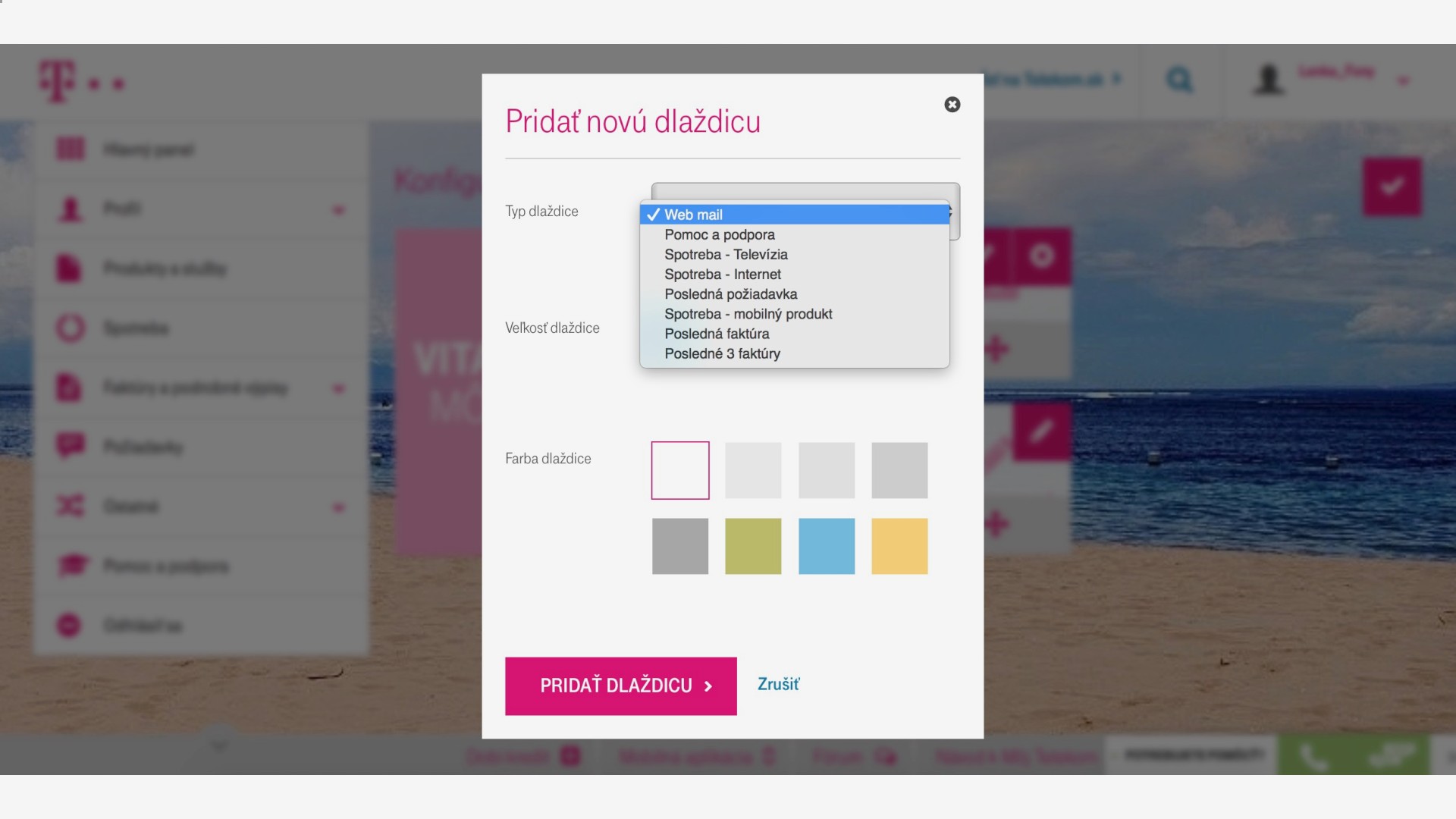Choose 'Posledné 3 faktúry' option
This screenshot has height=819, width=1456.
[722, 353]
